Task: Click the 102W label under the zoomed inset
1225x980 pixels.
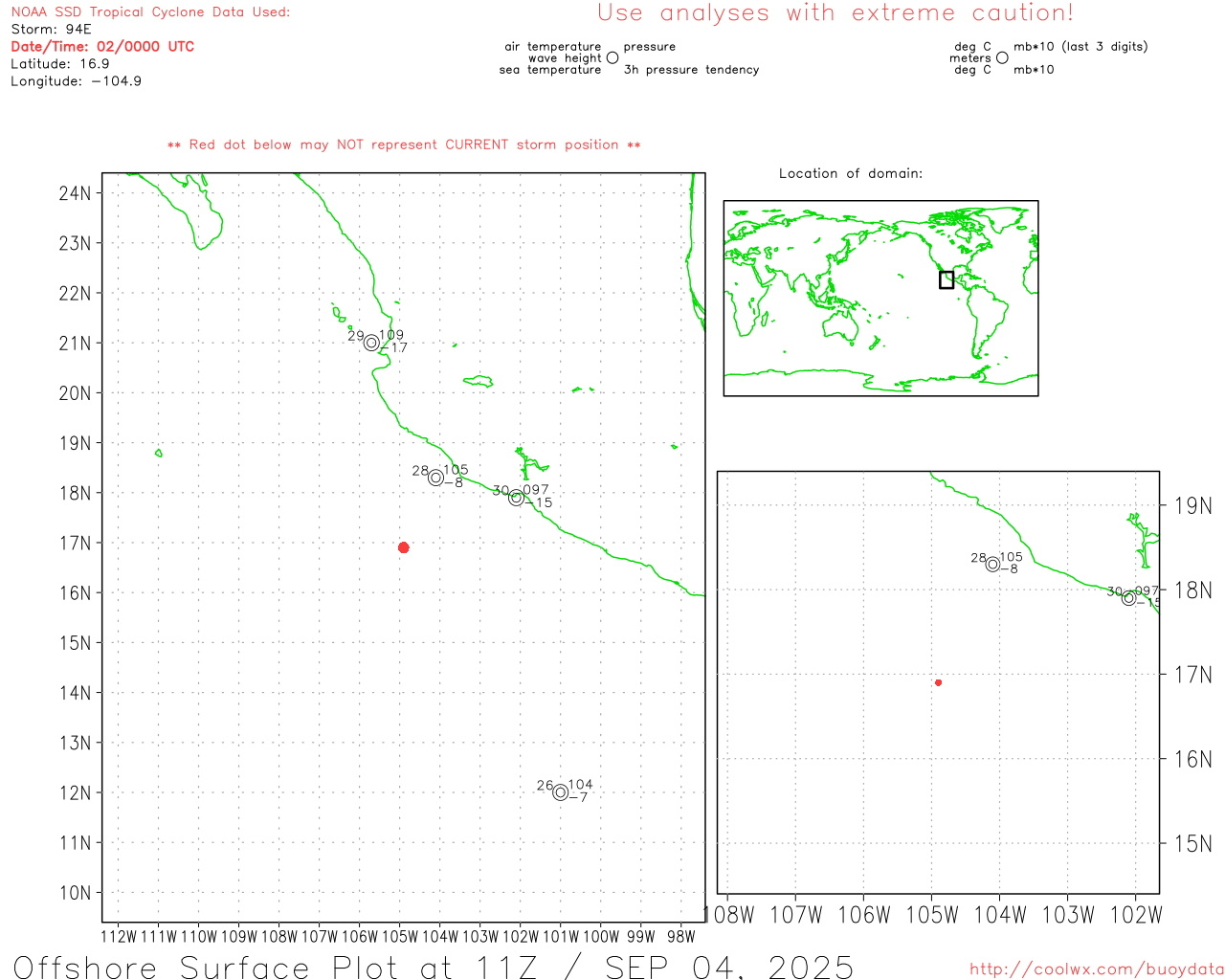Action: 1136,915
